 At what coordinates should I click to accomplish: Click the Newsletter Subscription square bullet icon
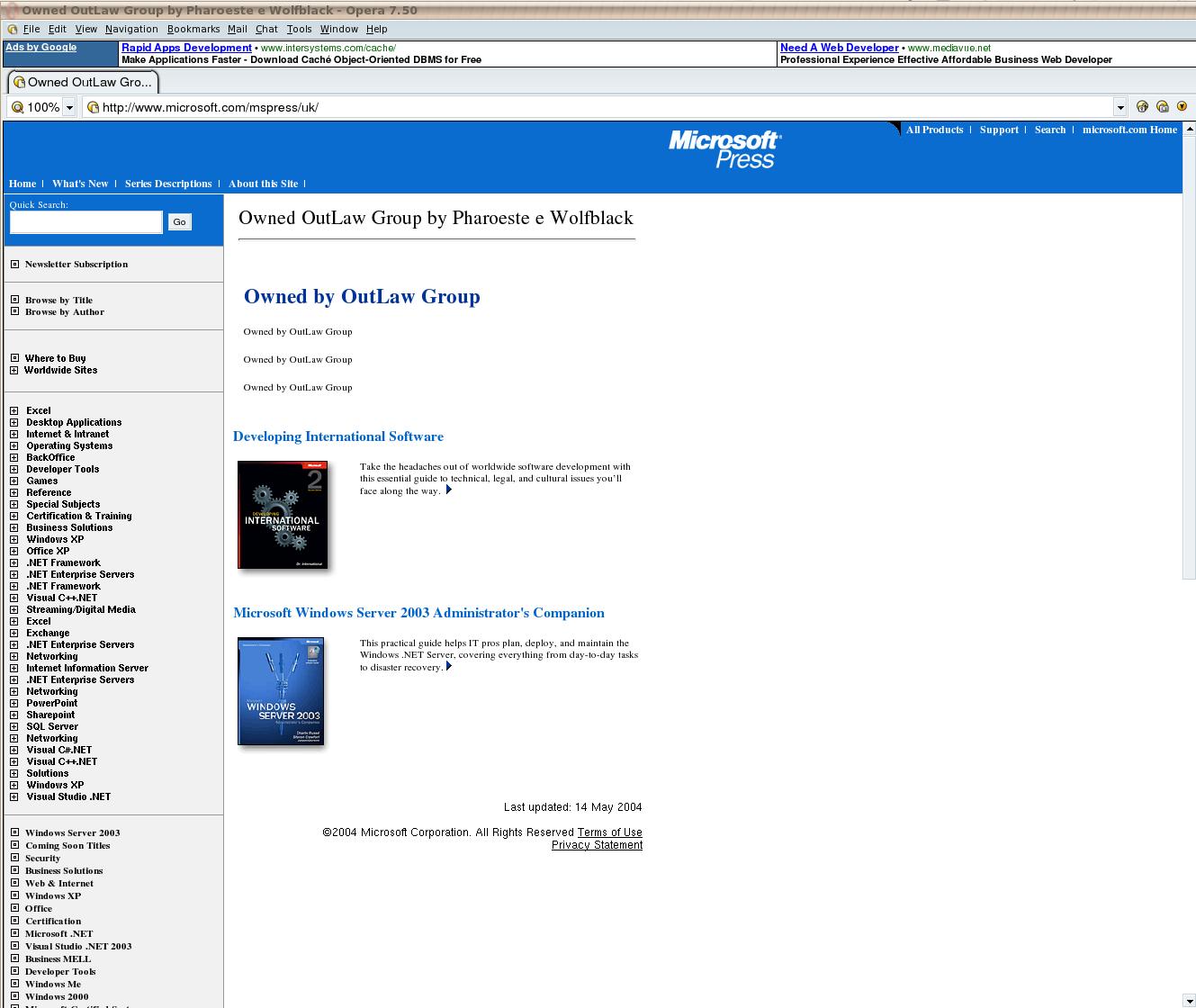coord(14,265)
